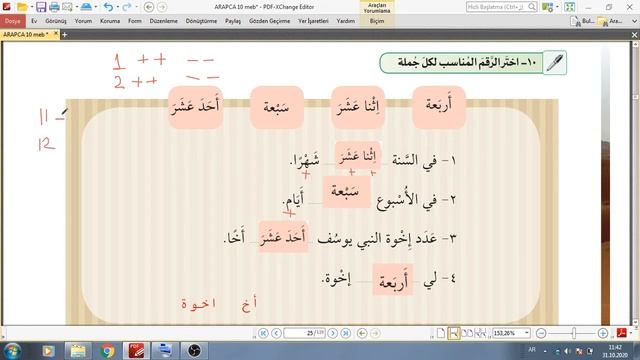Open dropdown arrow next to the email icon
This screenshot has width=640, height=360.
click(76, 7)
